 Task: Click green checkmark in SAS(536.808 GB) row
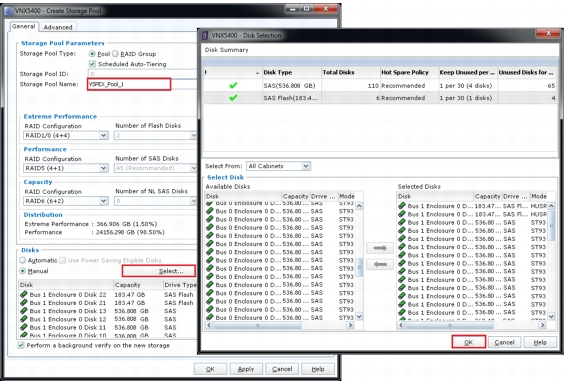tap(233, 85)
